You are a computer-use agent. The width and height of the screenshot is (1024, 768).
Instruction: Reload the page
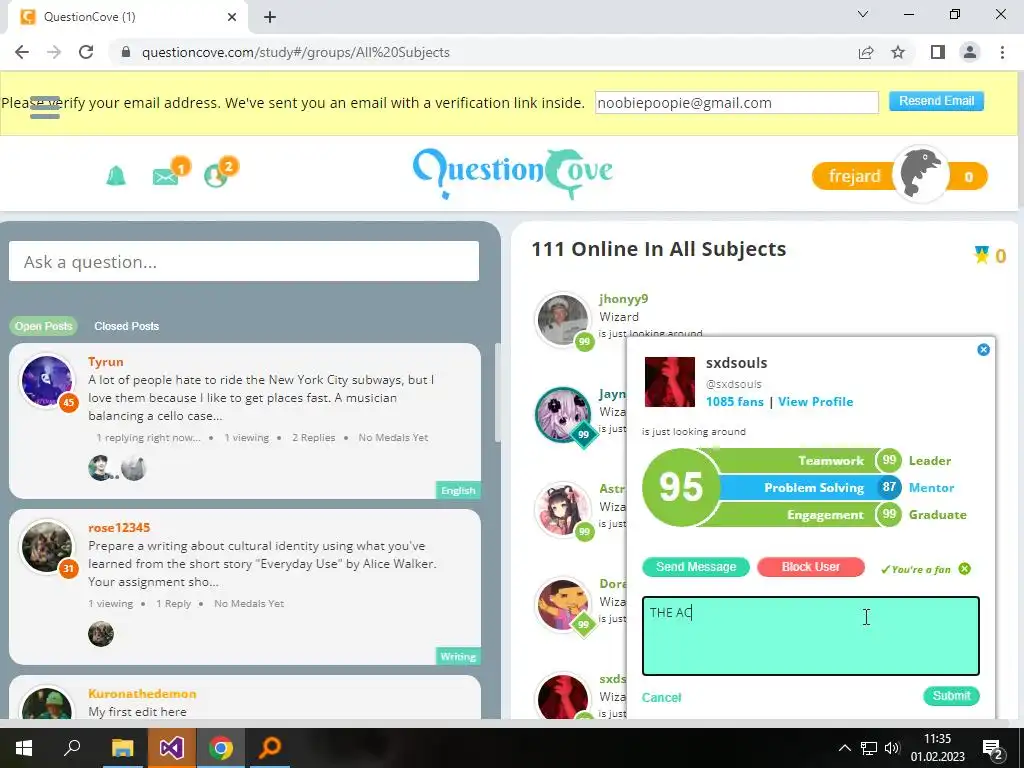click(x=86, y=52)
